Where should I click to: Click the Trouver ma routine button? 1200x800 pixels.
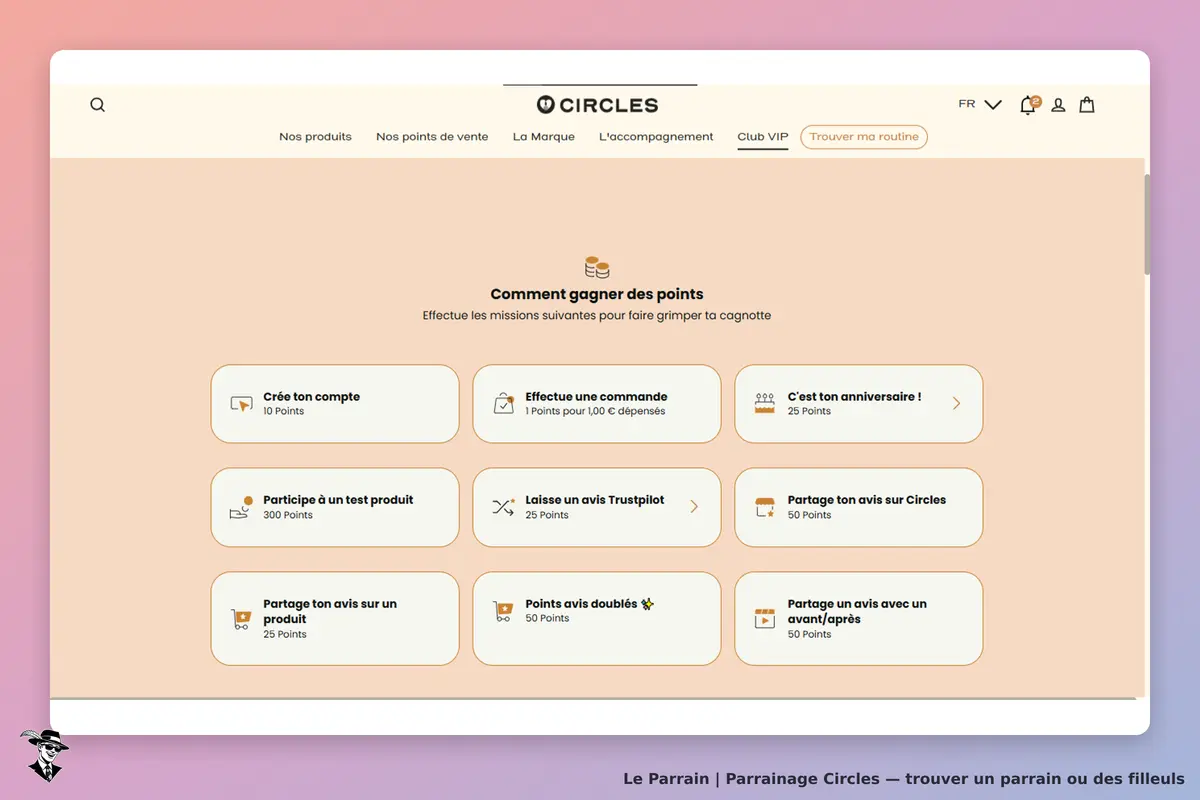pos(864,137)
